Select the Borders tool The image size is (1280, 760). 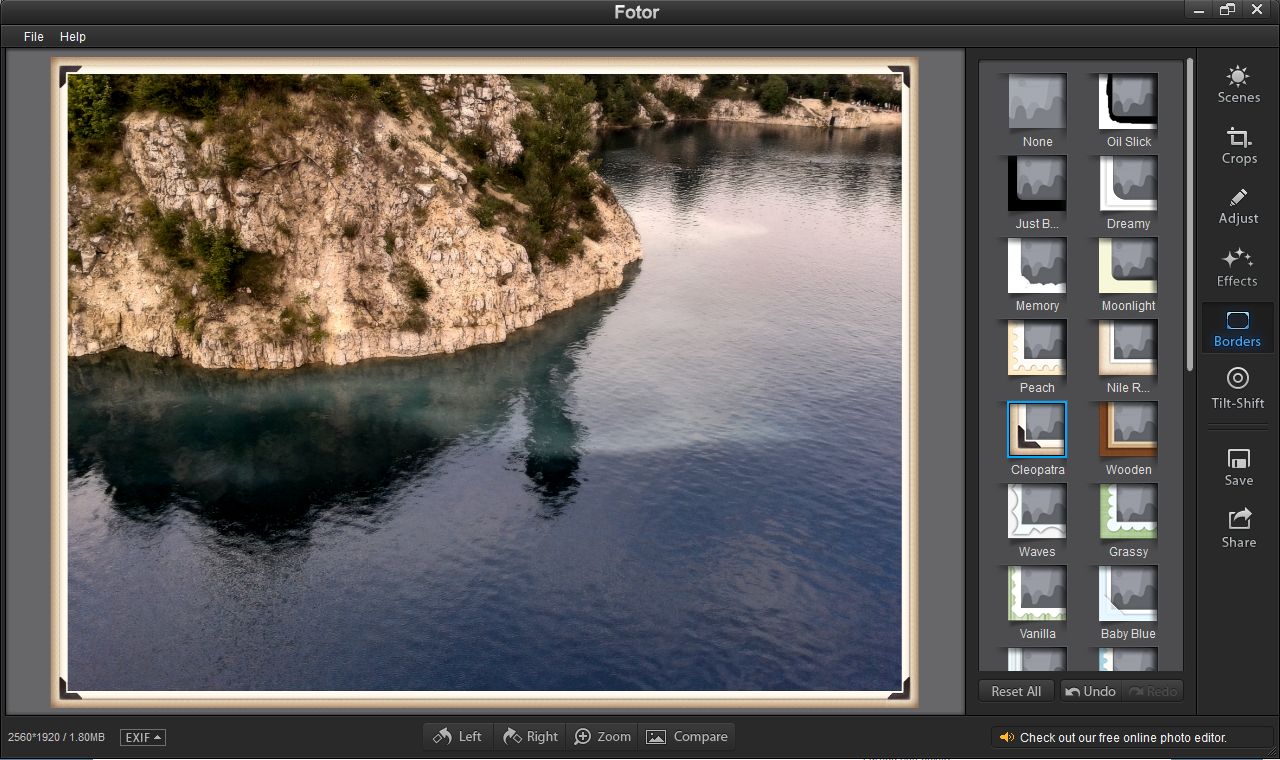1238,328
